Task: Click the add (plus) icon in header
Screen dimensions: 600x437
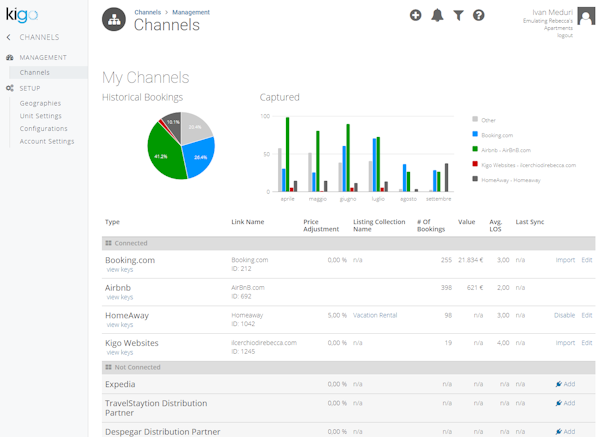Action: (416, 15)
